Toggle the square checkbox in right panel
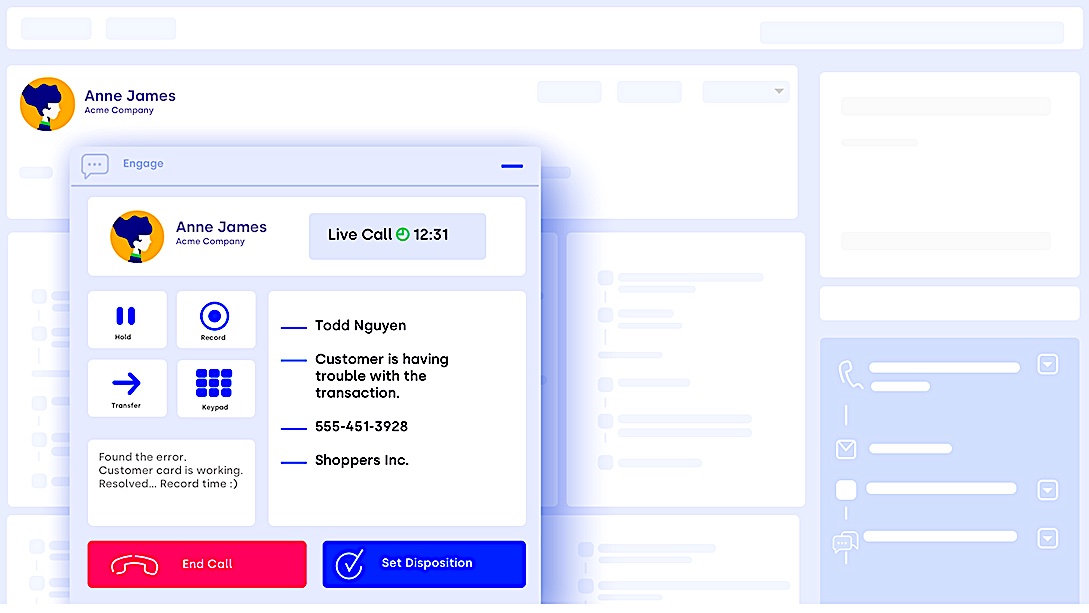The height and width of the screenshot is (613, 1089). click(x=846, y=490)
